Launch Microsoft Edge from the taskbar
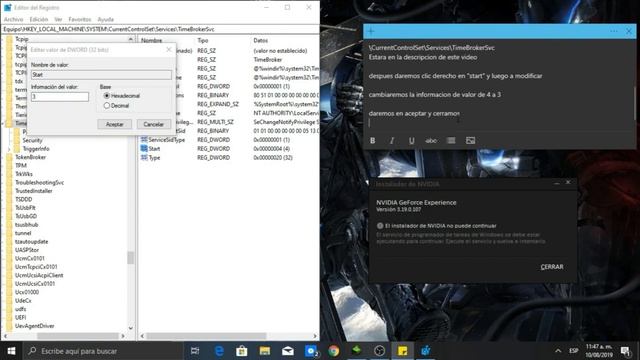 coord(219,351)
